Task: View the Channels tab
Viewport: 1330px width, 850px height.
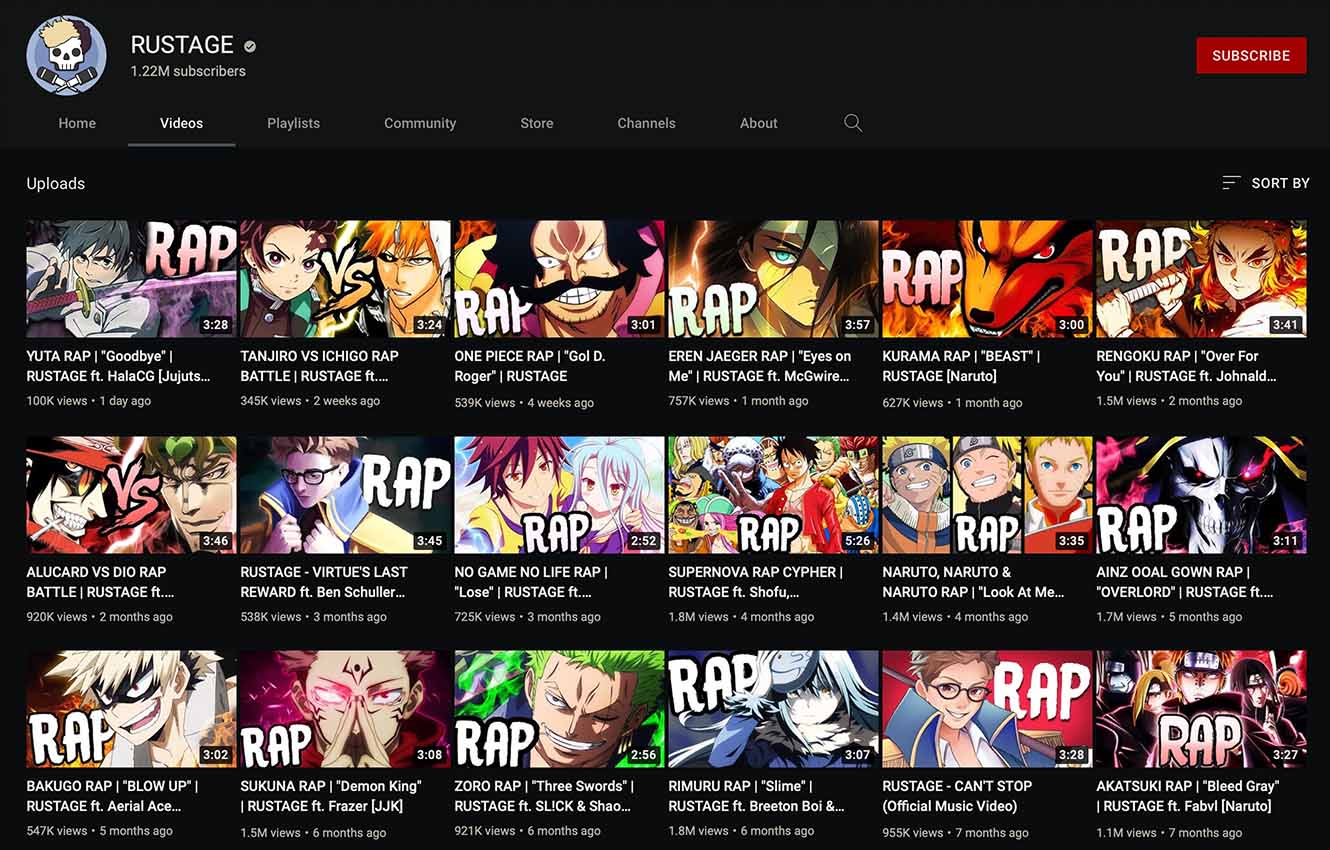Action: pyautogui.click(x=646, y=123)
